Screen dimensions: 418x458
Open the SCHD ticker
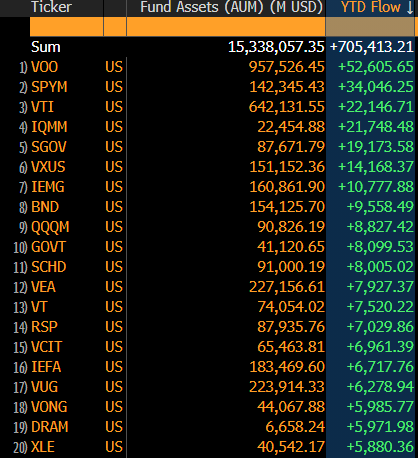[49, 267]
